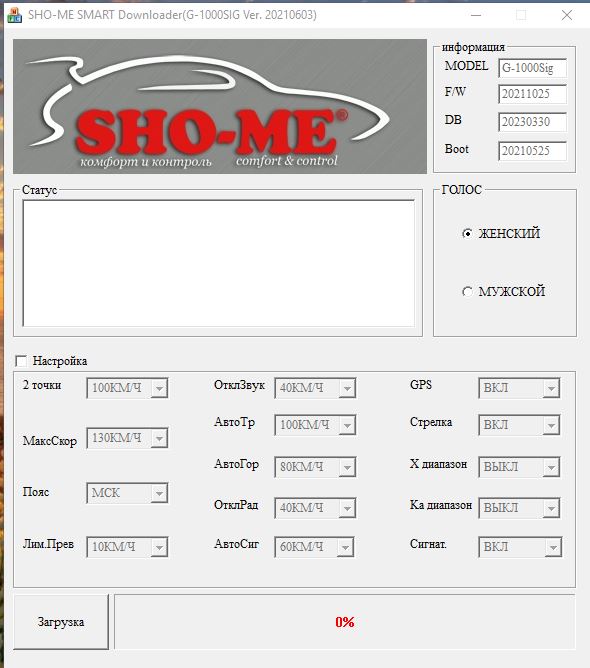Open the АвтоГор dropdown showing 80КМ/Ч
Viewport: 590px width, 668px height.
315,467
